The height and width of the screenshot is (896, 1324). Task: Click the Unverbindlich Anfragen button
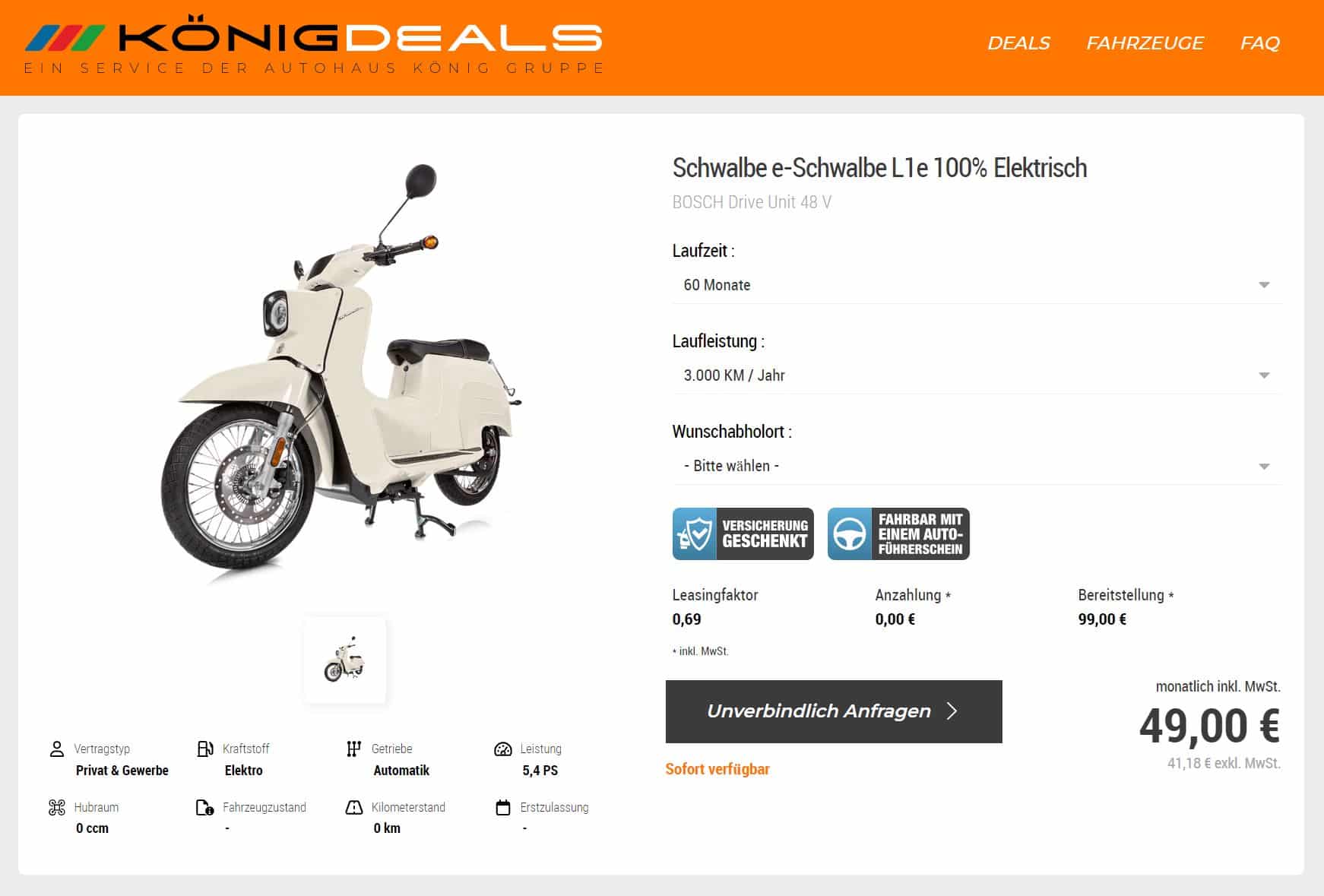[834, 711]
